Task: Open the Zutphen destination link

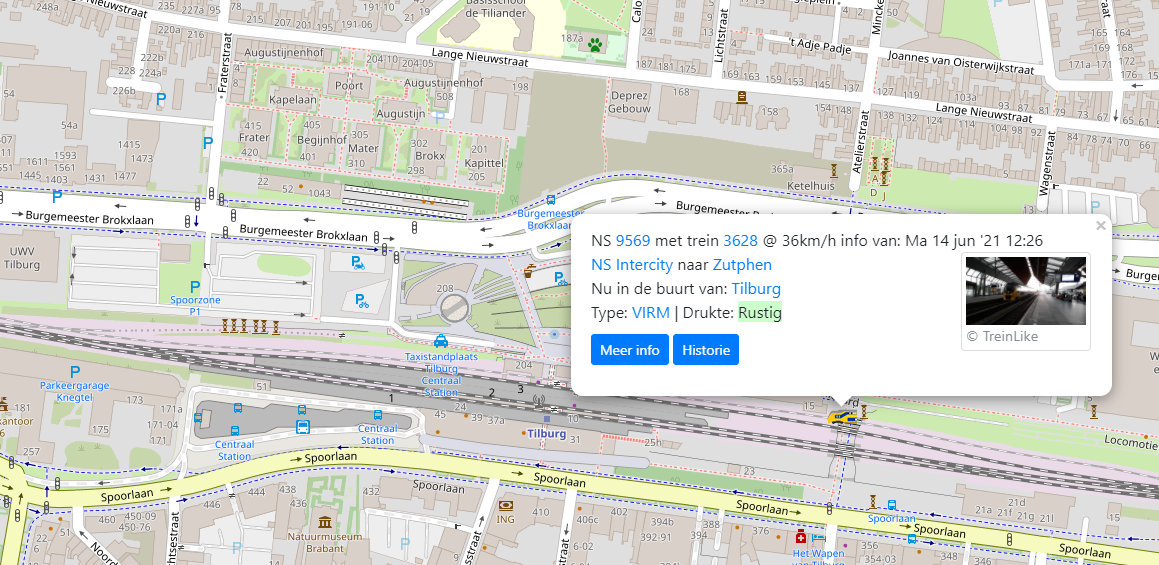Action: pyautogui.click(x=742, y=265)
